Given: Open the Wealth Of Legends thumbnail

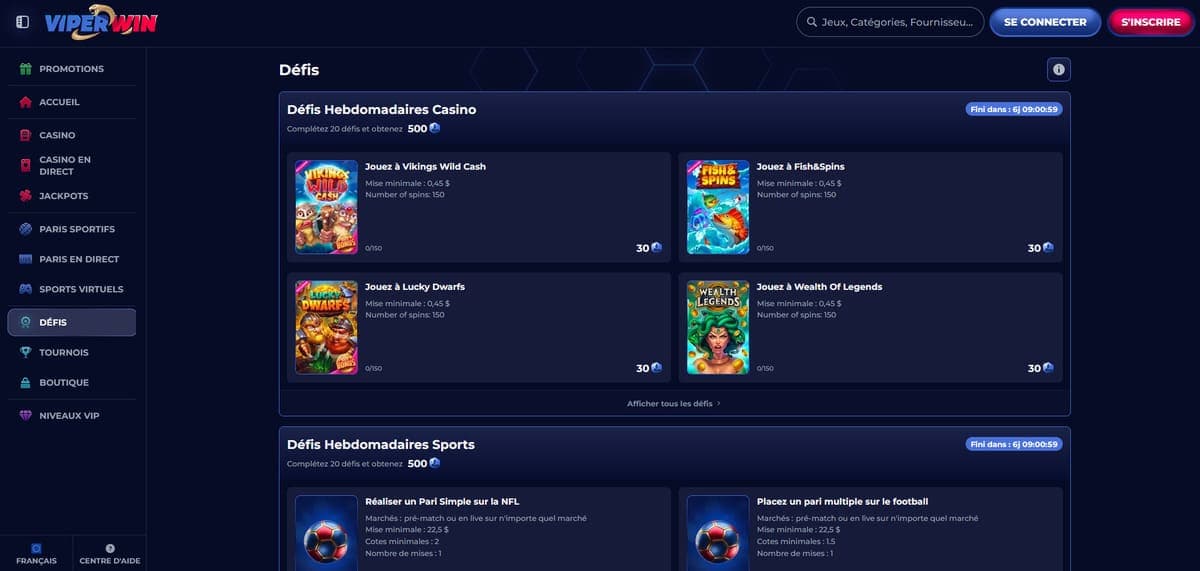Looking at the screenshot, I should tap(718, 327).
